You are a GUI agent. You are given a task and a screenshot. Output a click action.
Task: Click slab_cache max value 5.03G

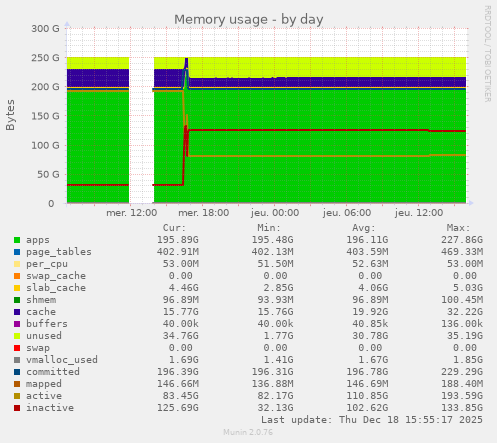468,288
